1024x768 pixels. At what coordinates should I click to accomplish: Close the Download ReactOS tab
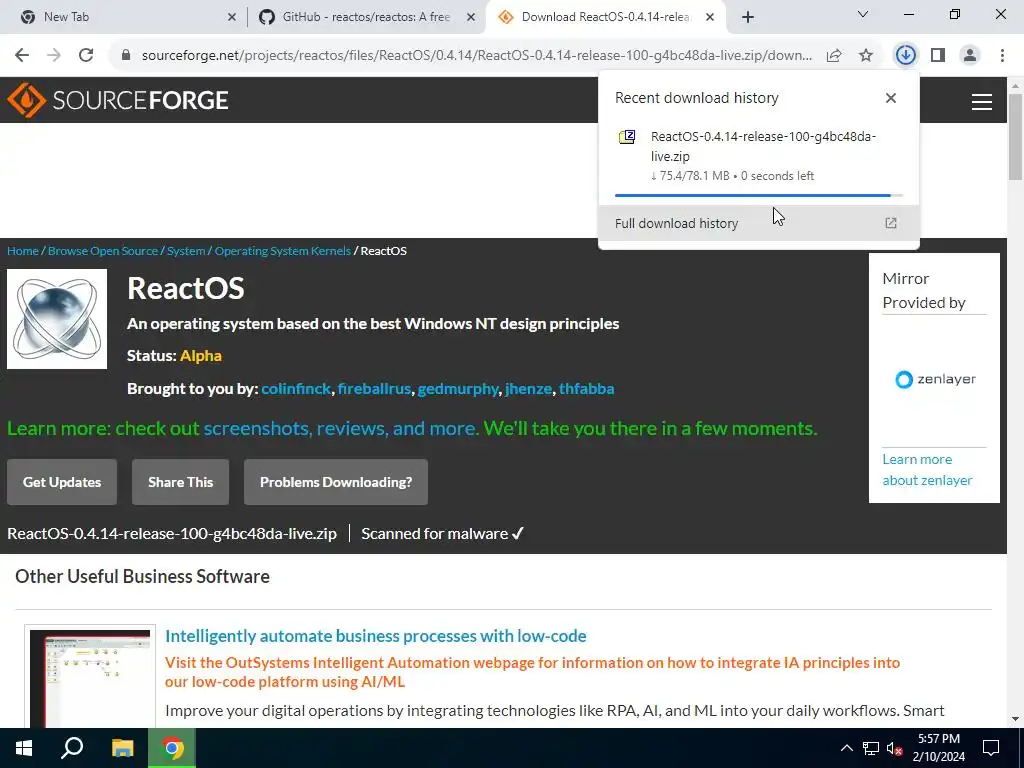(711, 18)
